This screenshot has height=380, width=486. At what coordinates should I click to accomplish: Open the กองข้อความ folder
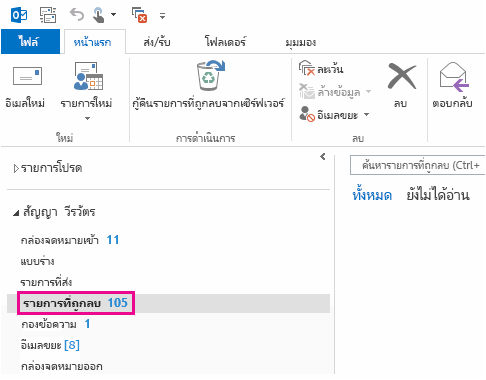[55, 324]
